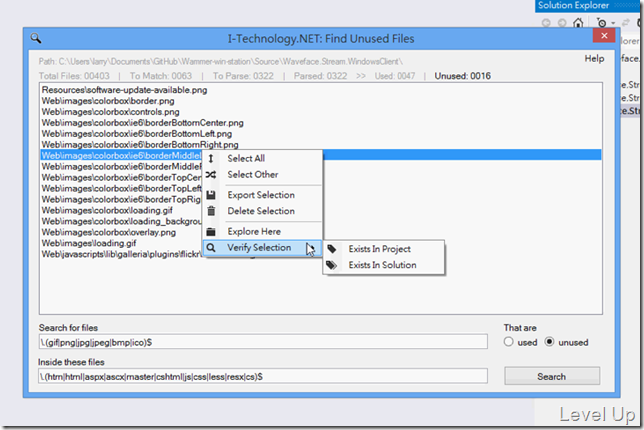Choose Exists In Solution submenu item
644x430 pixels.
pyautogui.click(x=382, y=265)
